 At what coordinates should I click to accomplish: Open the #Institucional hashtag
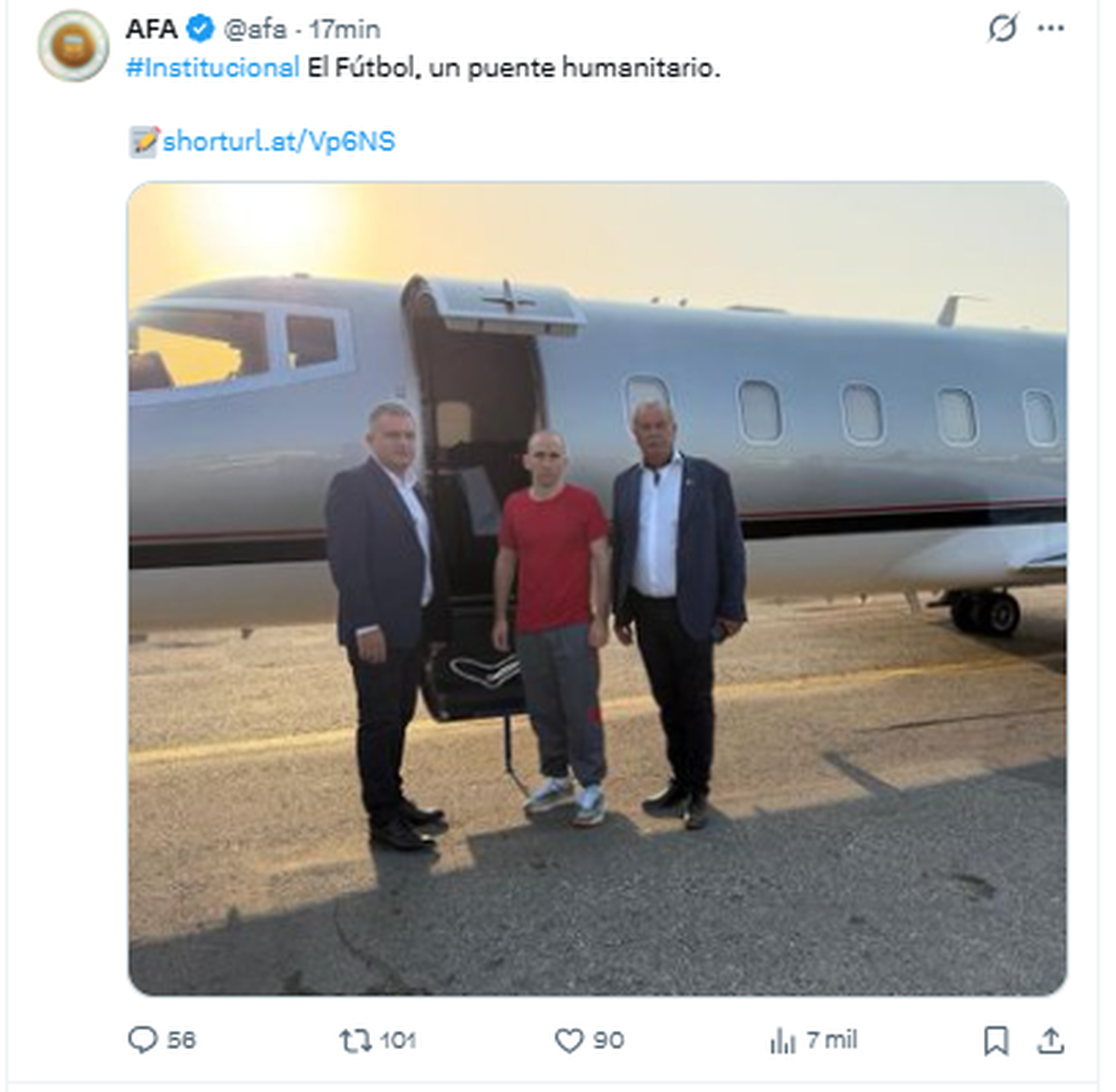click(213, 68)
